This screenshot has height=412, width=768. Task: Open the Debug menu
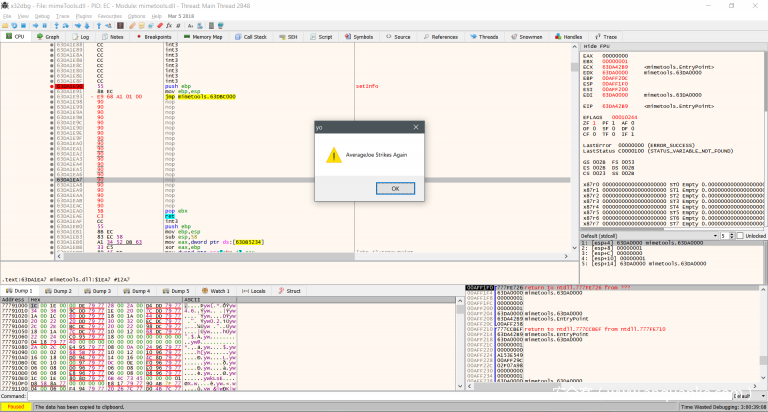(x=43, y=16)
